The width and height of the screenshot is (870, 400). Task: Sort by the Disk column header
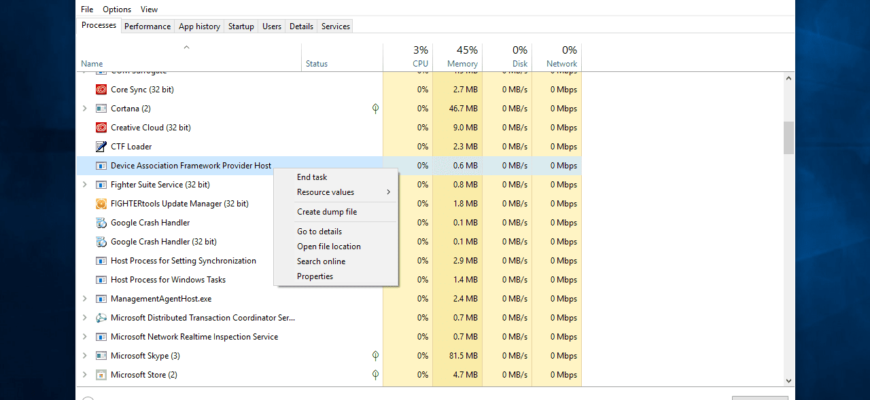tap(507, 57)
